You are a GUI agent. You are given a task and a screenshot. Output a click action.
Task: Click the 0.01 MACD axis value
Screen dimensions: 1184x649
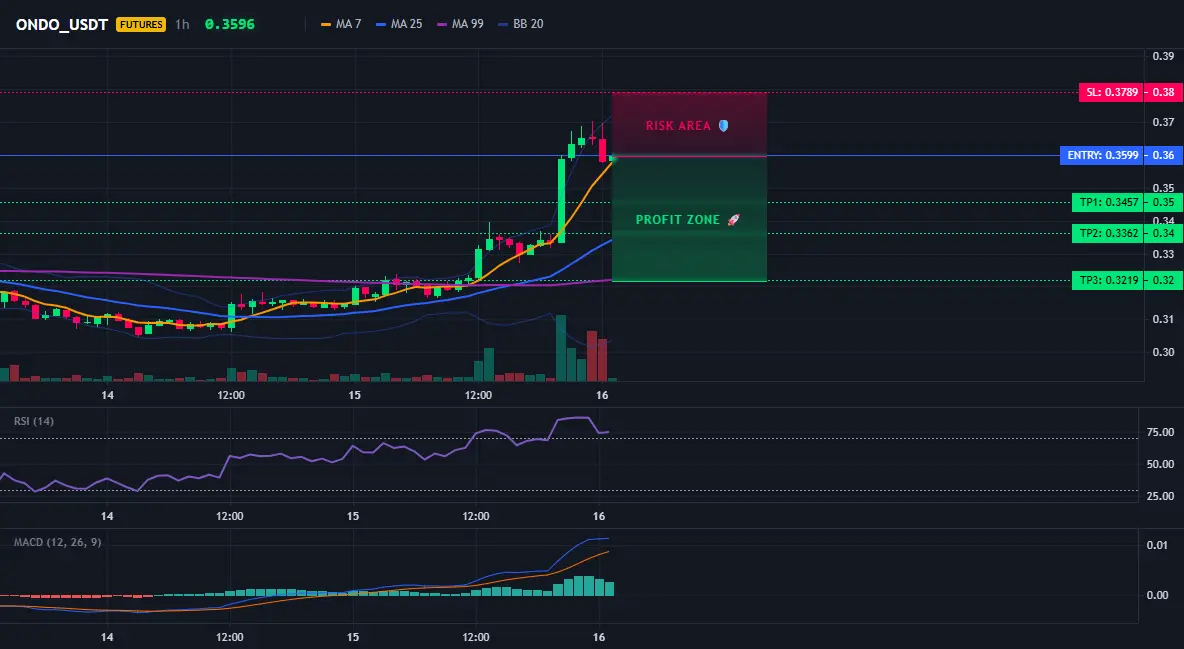1157,545
